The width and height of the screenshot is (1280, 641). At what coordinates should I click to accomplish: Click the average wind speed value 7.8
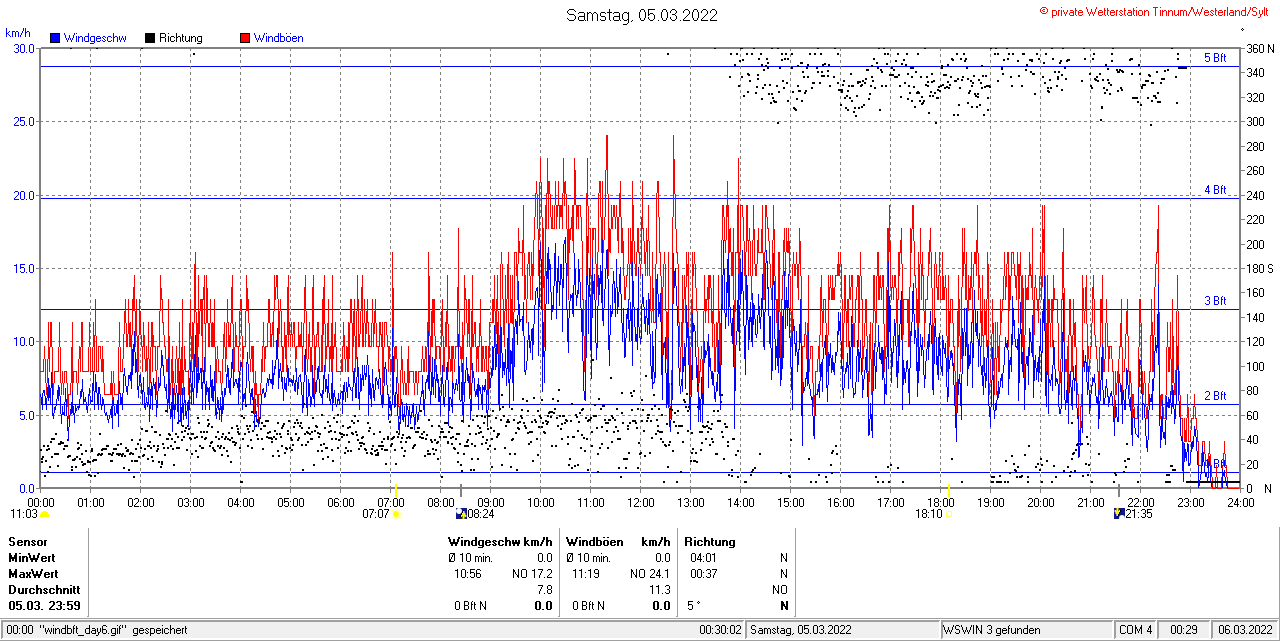pyautogui.click(x=545, y=590)
